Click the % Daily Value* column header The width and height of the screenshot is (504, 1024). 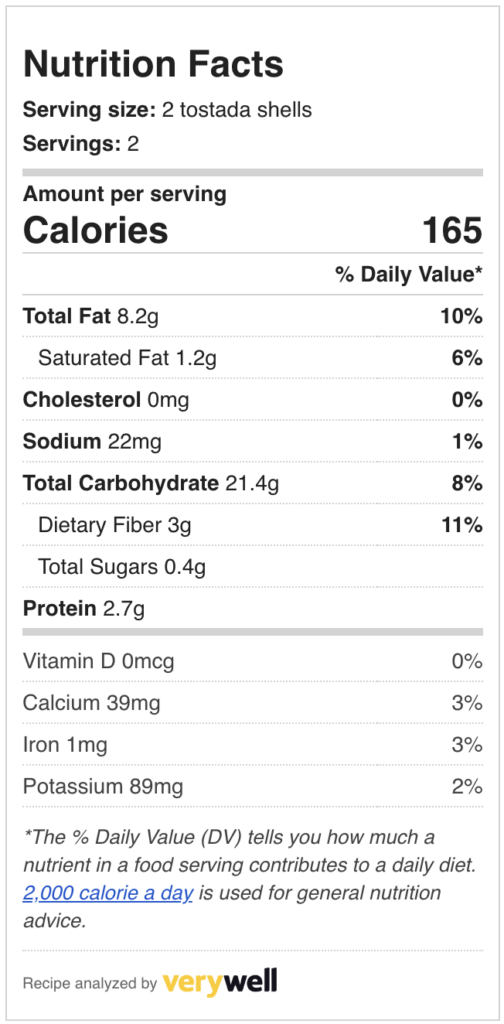[x=409, y=274]
